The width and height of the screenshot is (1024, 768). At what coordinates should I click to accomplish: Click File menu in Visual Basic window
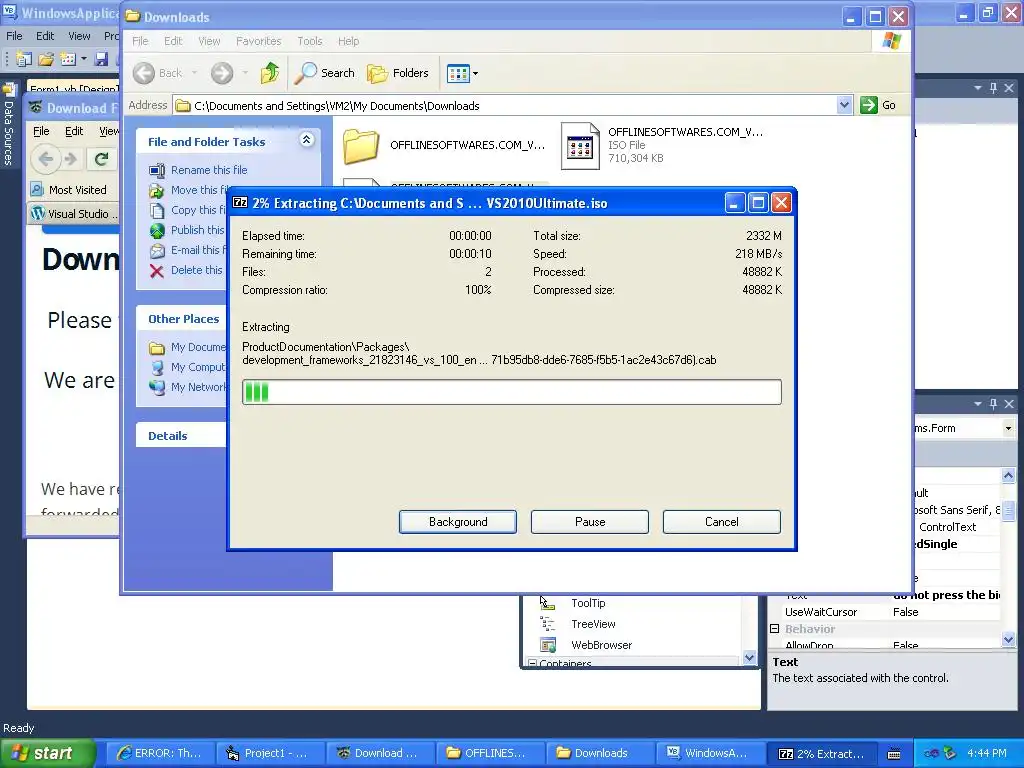(14, 36)
